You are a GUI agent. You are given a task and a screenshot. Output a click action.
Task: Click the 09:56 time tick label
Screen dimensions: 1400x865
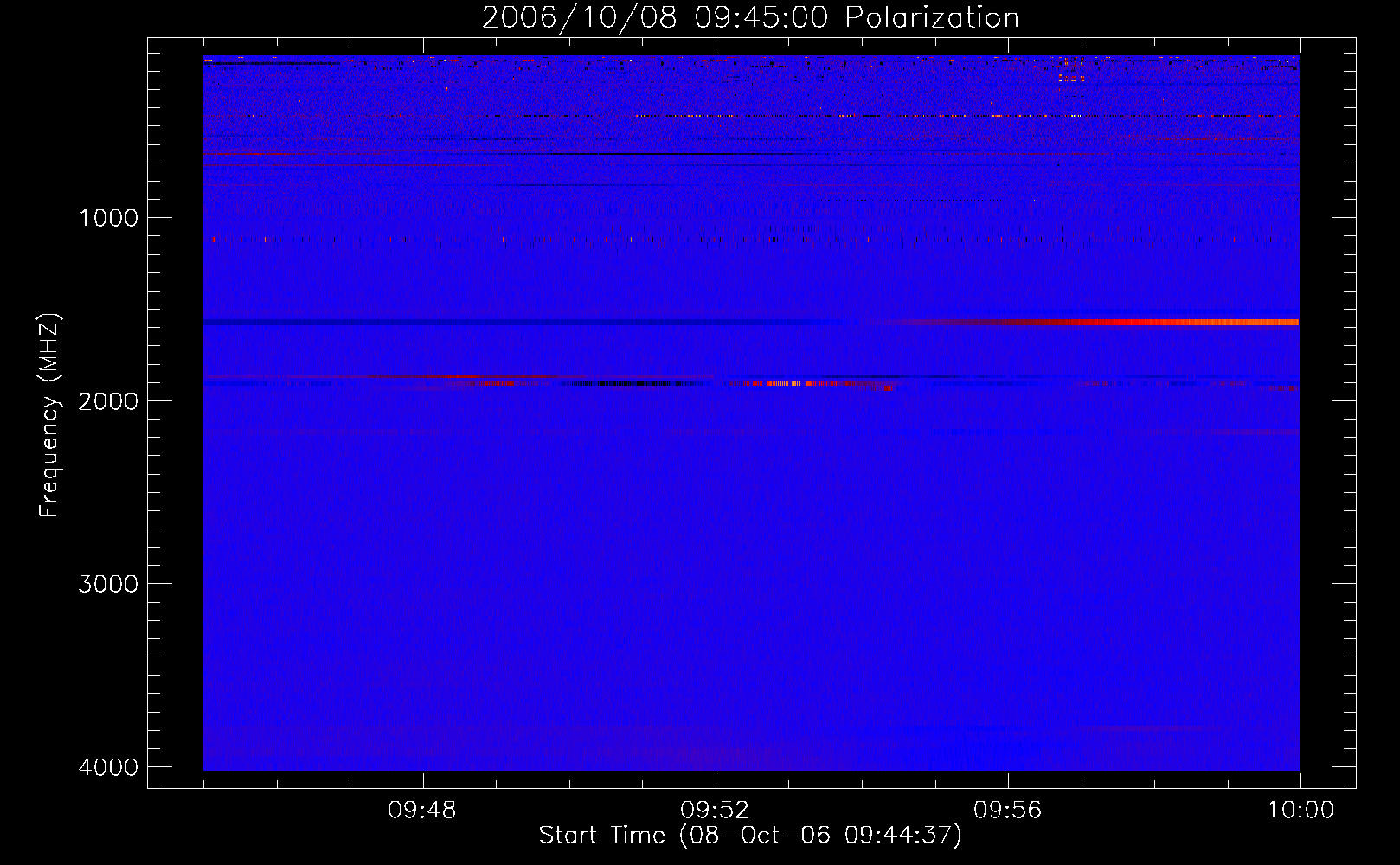point(1008,811)
